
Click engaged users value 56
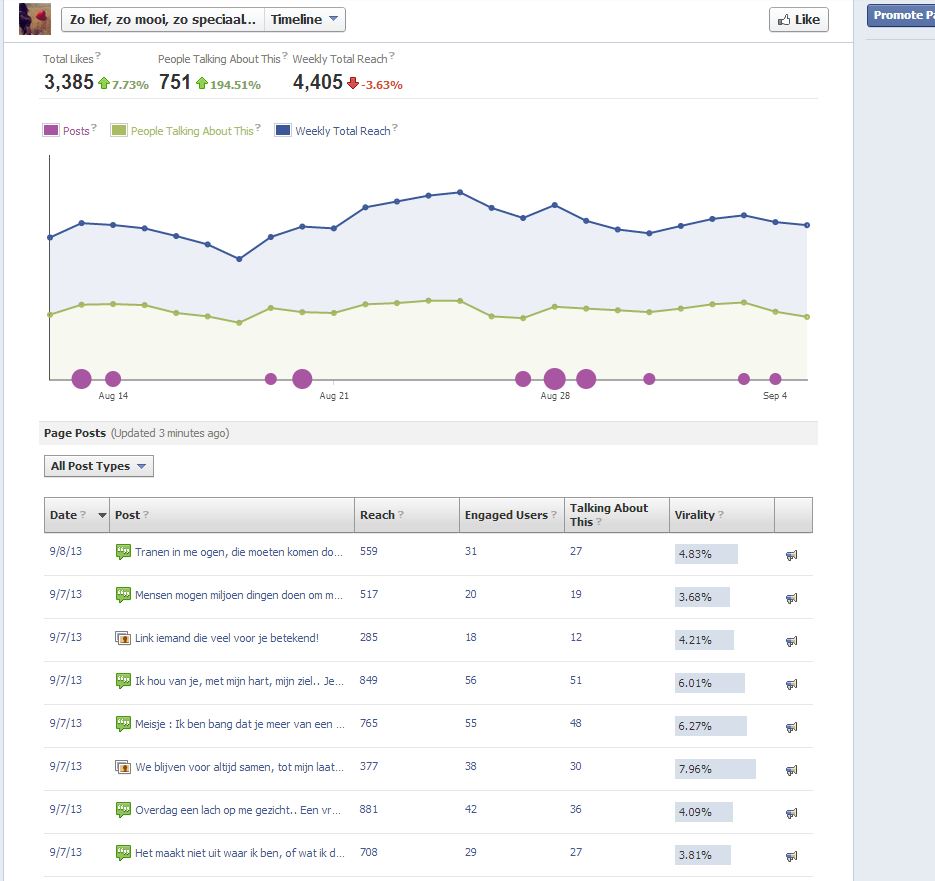(x=470, y=681)
